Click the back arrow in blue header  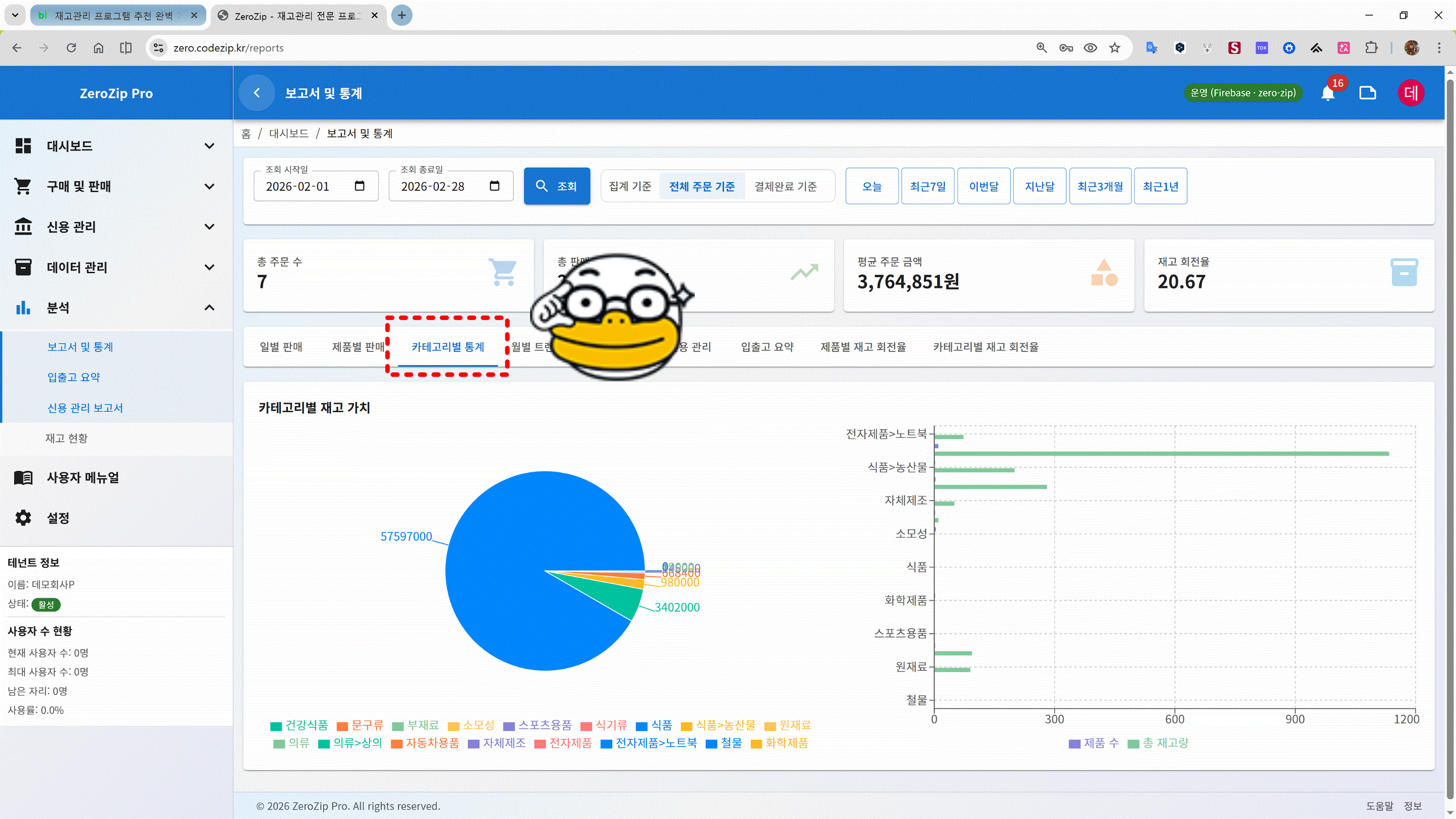pyautogui.click(x=257, y=93)
